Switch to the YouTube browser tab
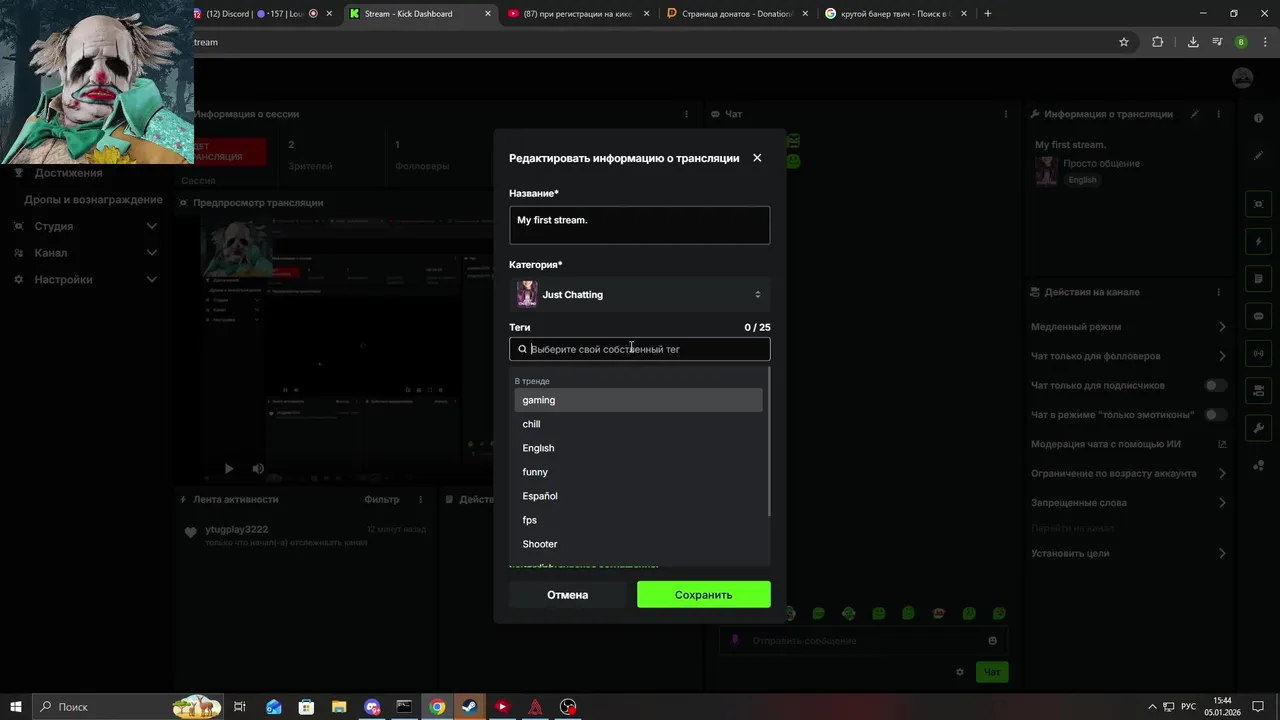The width and height of the screenshot is (1280, 720). (577, 14)
